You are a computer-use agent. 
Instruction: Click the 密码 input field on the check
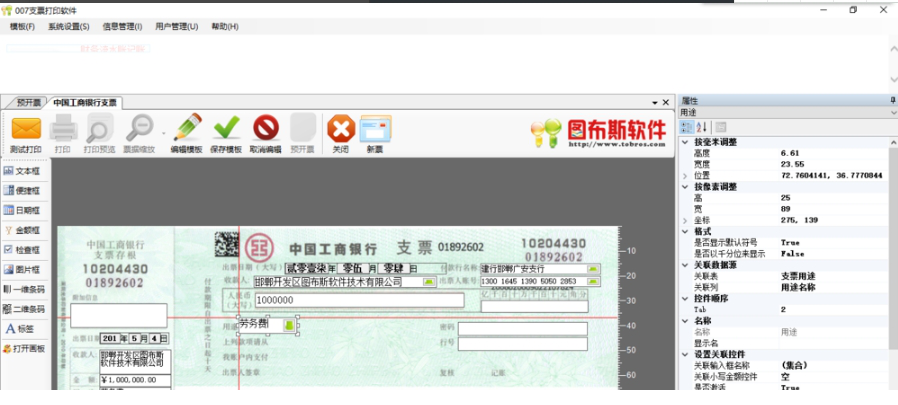[x=522, y=329]
